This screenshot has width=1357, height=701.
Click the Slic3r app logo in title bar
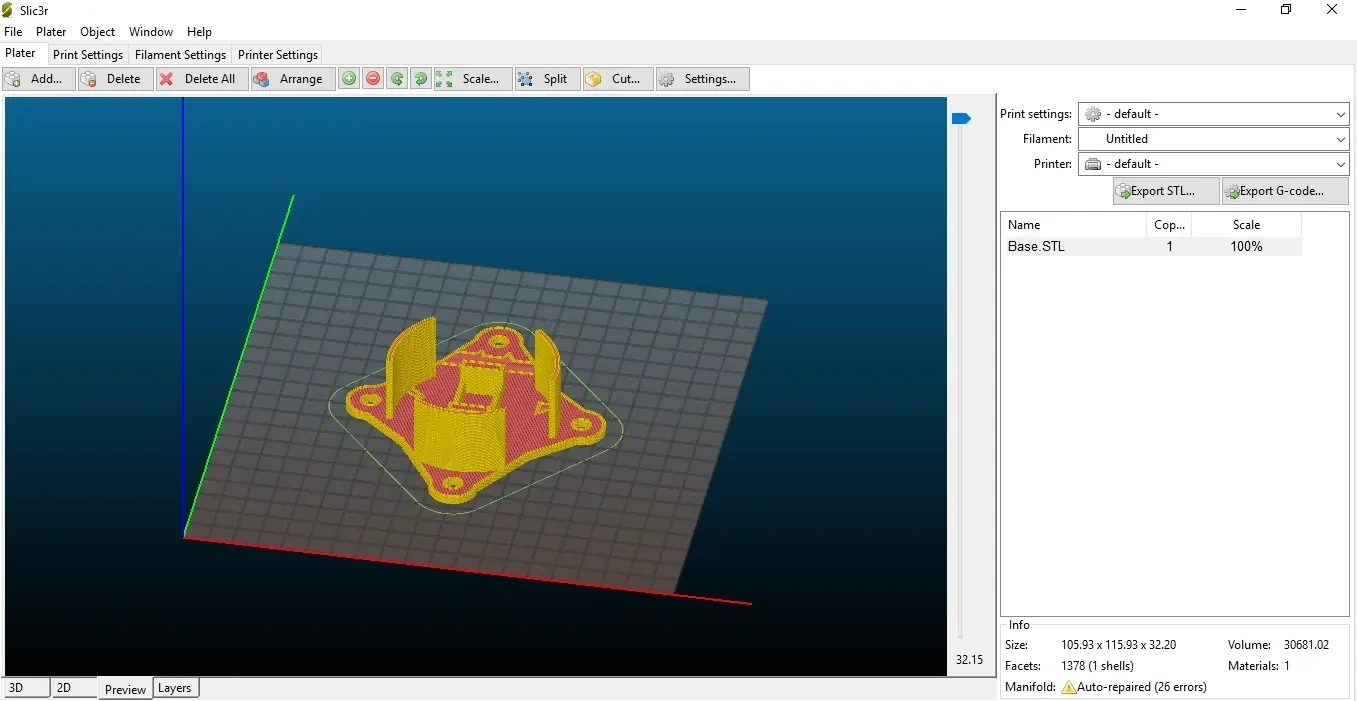pyautogui.click(x=9, y=10)
